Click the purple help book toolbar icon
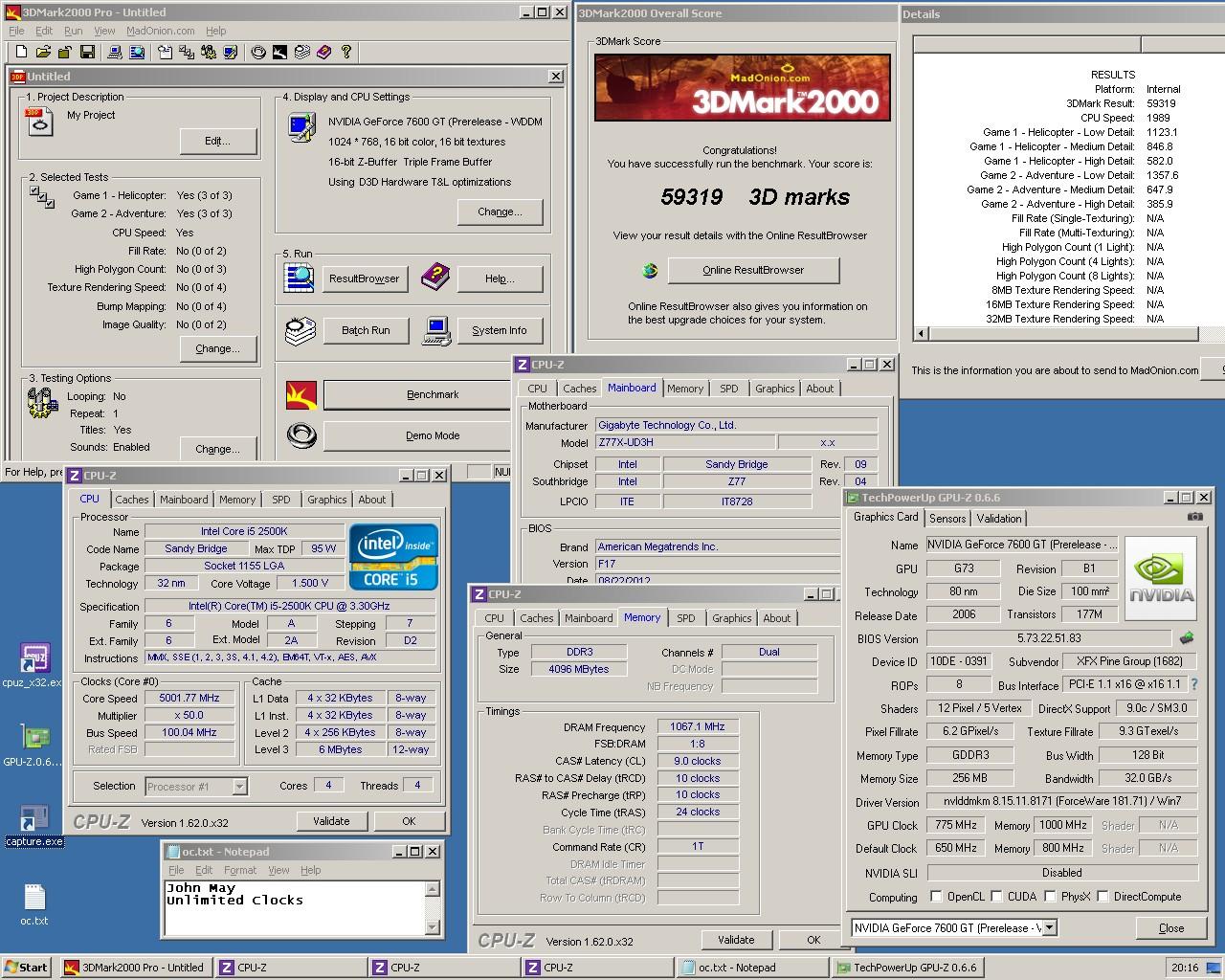Viewport: 1225px width, 980px height. [x=323, y=53]
